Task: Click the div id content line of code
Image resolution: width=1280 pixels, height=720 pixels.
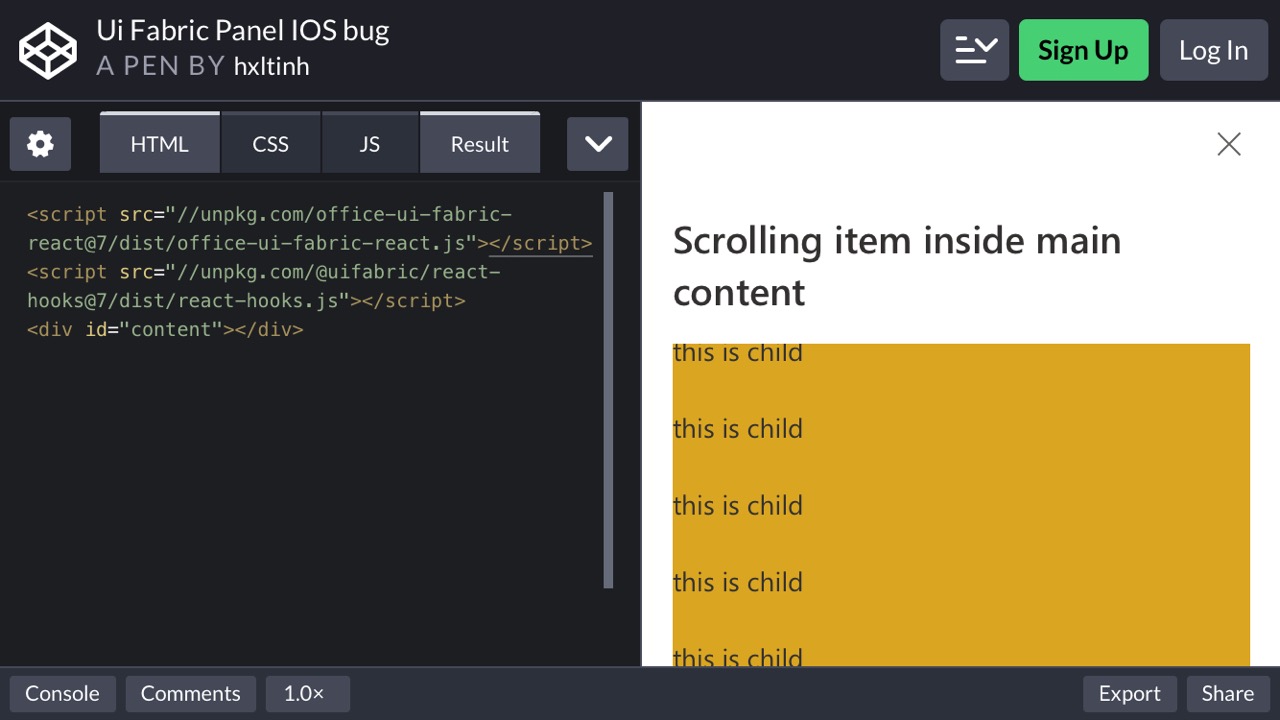Action: [165, 329]
